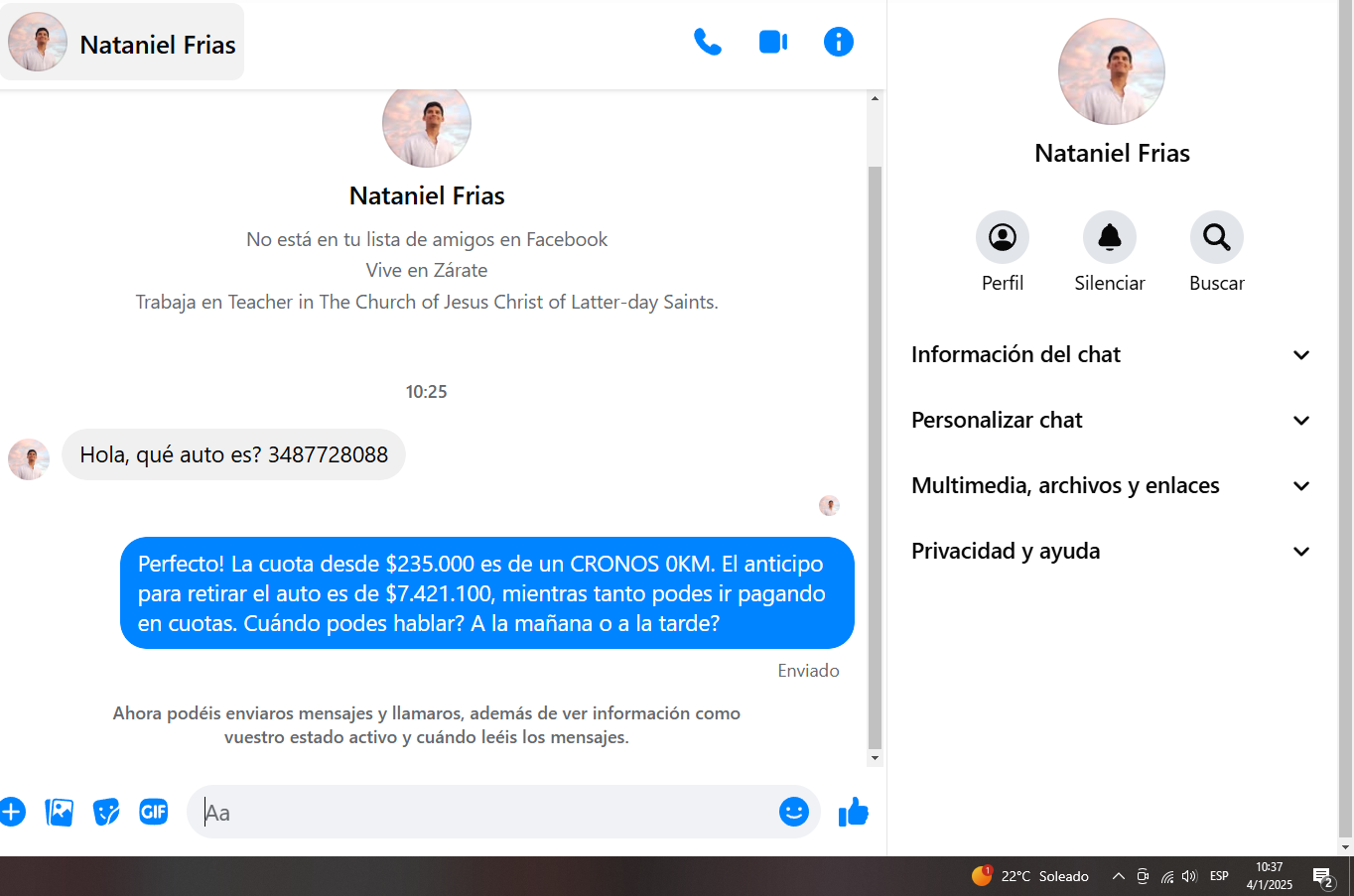The image size is (1354, 896).
Task: Start a video call from chat header
Action: [x=772, y=42]
